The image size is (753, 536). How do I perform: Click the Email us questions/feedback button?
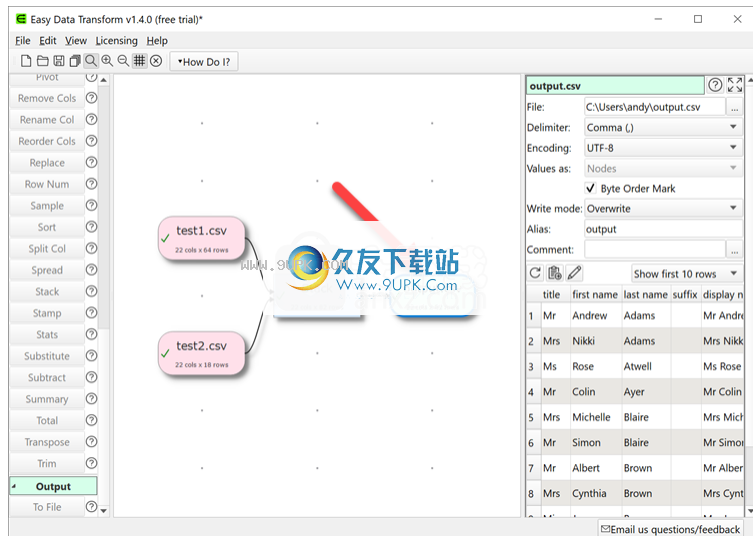pos(670,529)
